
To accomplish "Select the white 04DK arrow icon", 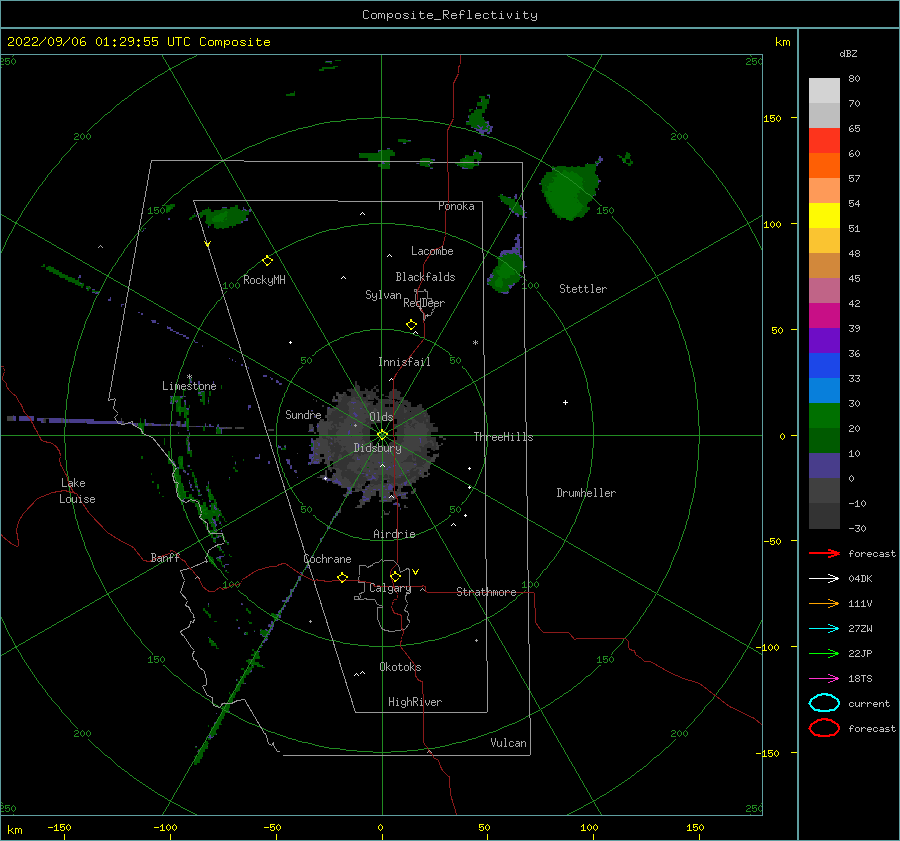I will click(824, 579).
